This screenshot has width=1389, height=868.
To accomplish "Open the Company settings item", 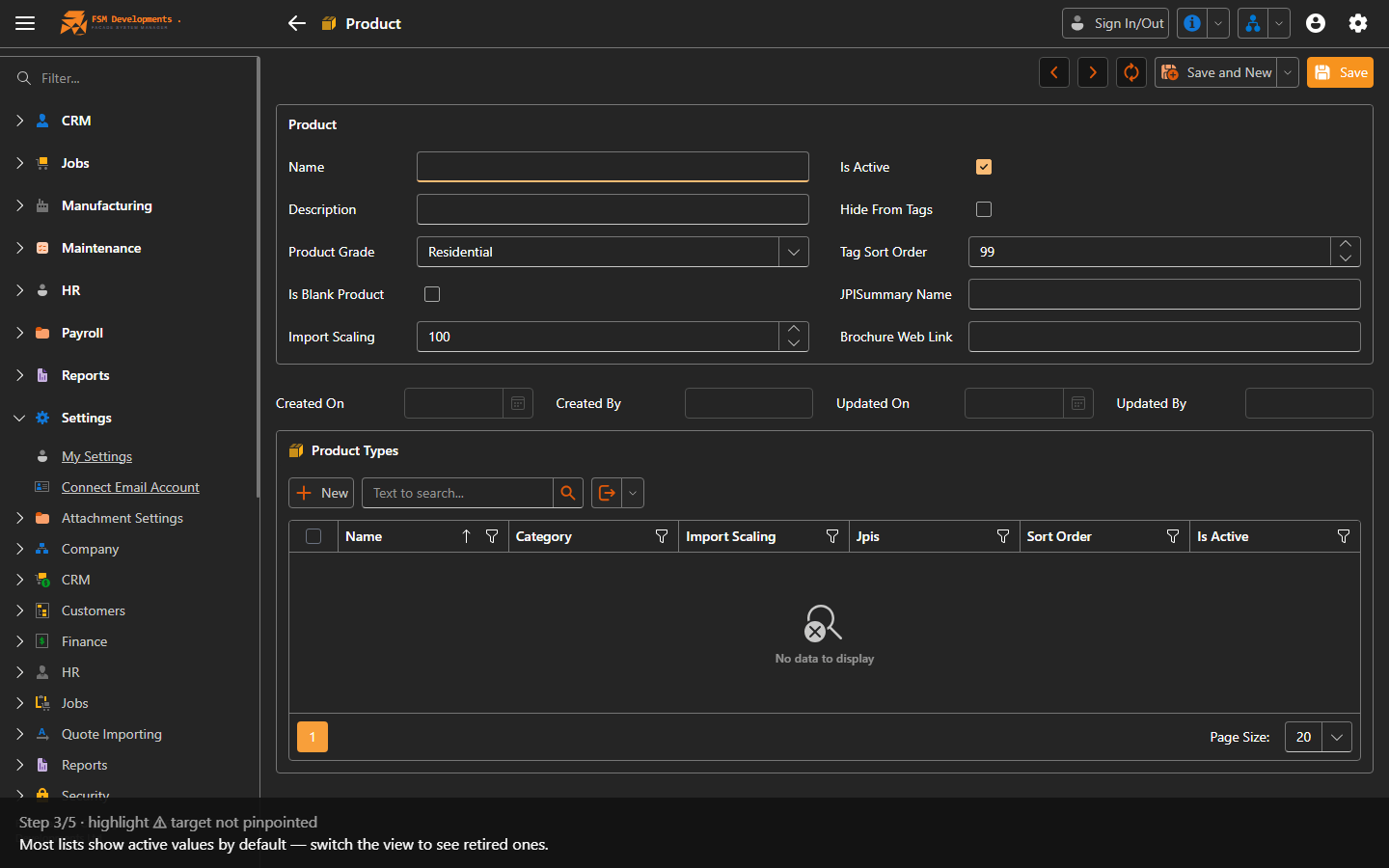I will point(91,549).
